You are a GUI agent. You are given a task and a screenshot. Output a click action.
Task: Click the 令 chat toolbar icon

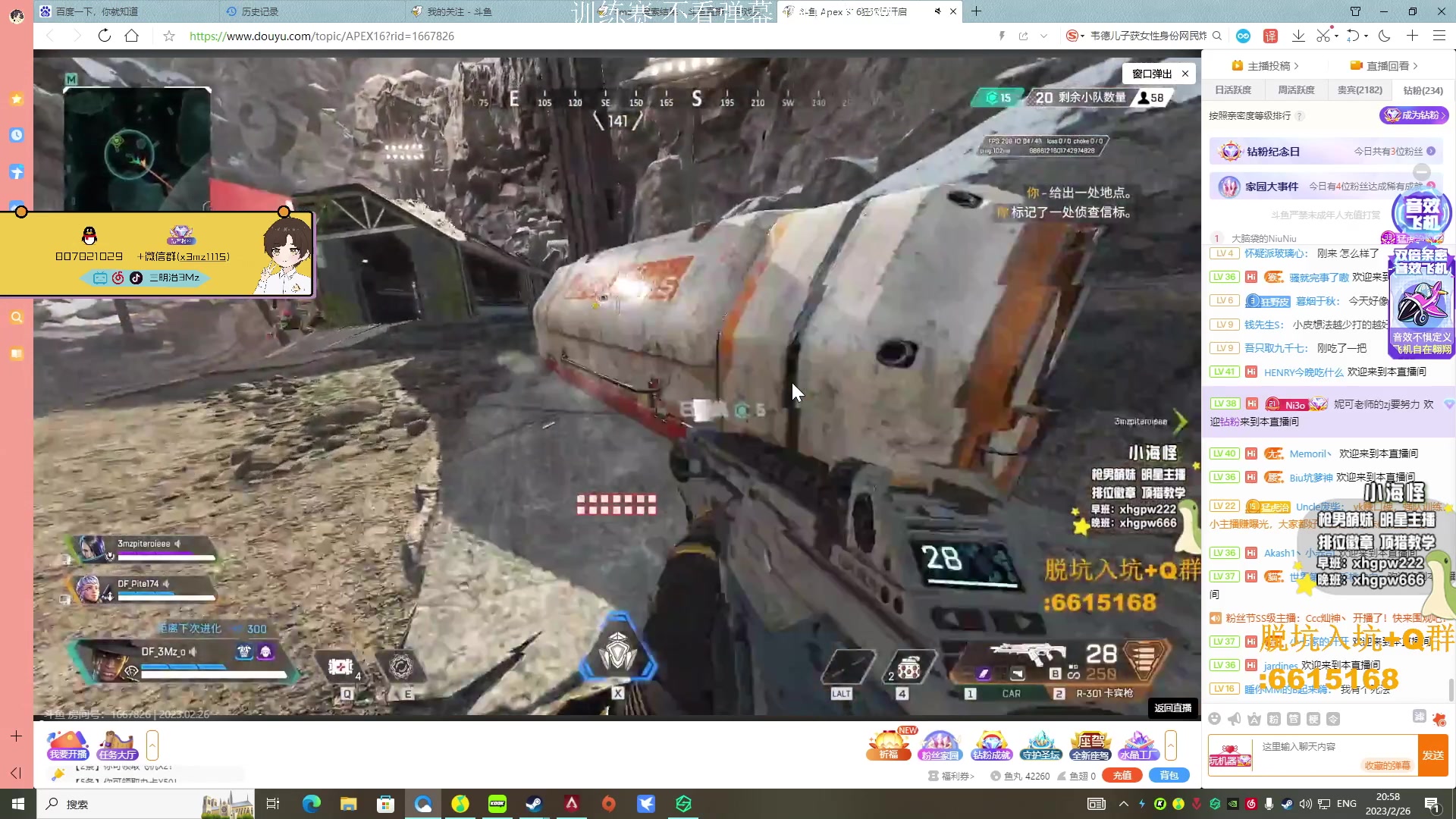(x=1333, y=719)
